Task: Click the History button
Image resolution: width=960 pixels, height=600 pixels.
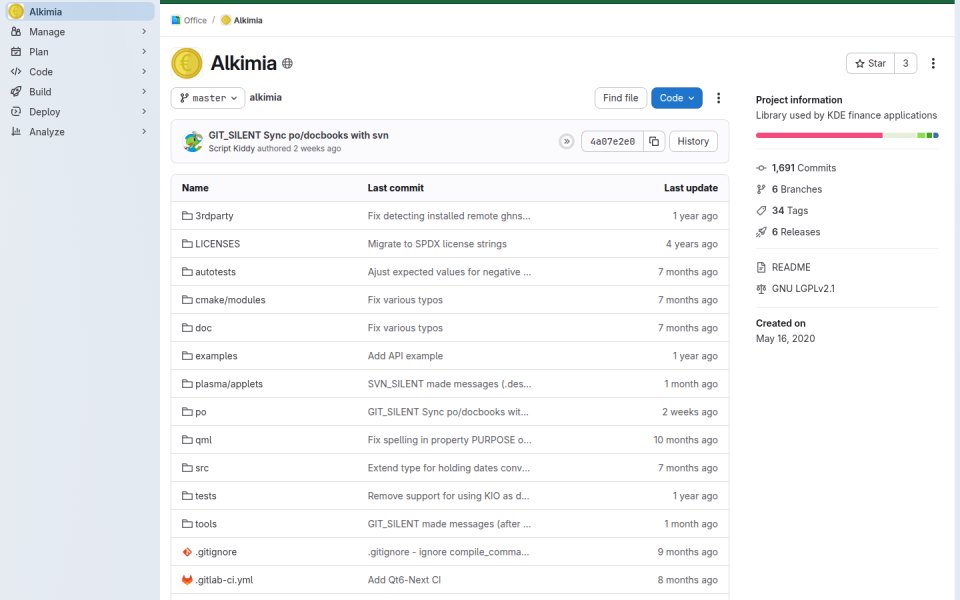Action: [x=692, y=141]
